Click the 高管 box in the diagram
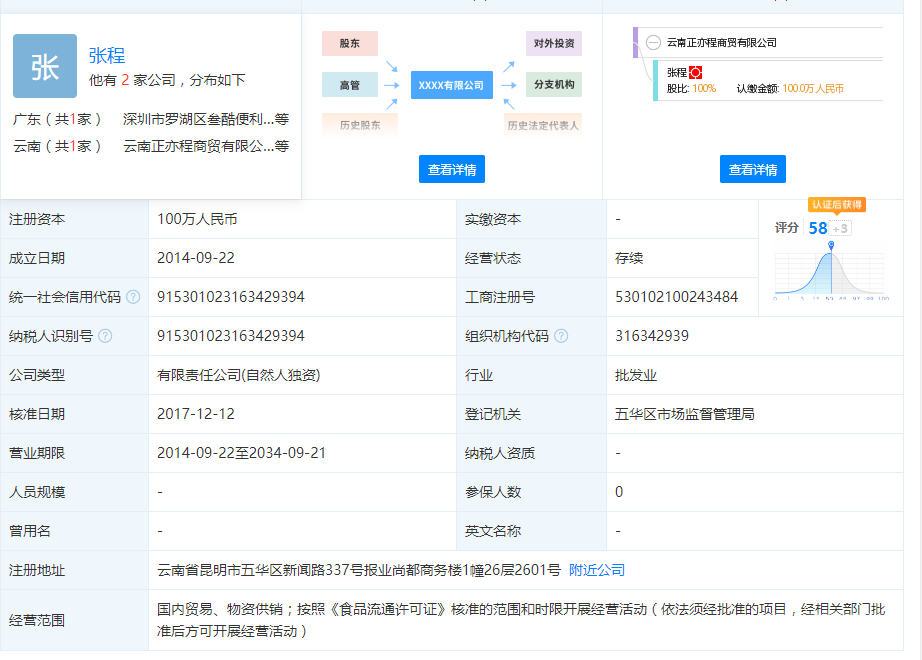 tap(350, 85)
